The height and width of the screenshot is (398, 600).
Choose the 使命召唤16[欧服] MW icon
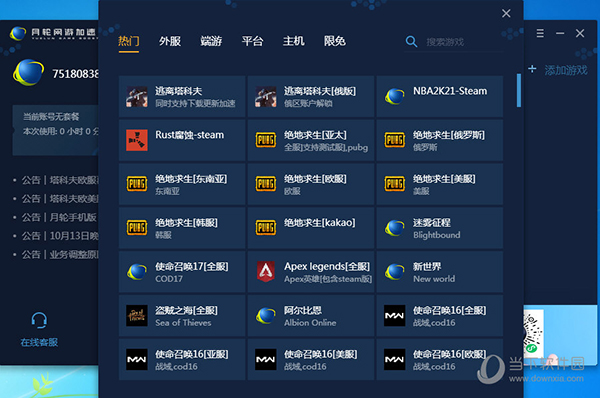click(x=395, y=359)
